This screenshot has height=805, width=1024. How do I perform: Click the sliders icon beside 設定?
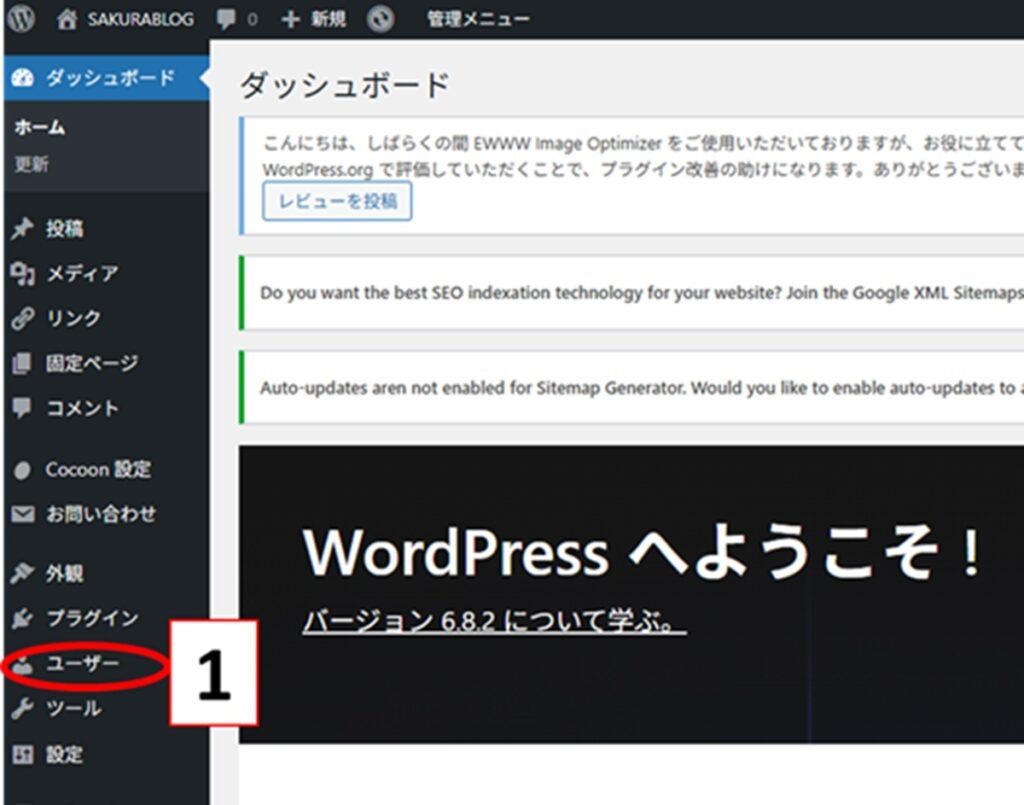tap(22, 755)
